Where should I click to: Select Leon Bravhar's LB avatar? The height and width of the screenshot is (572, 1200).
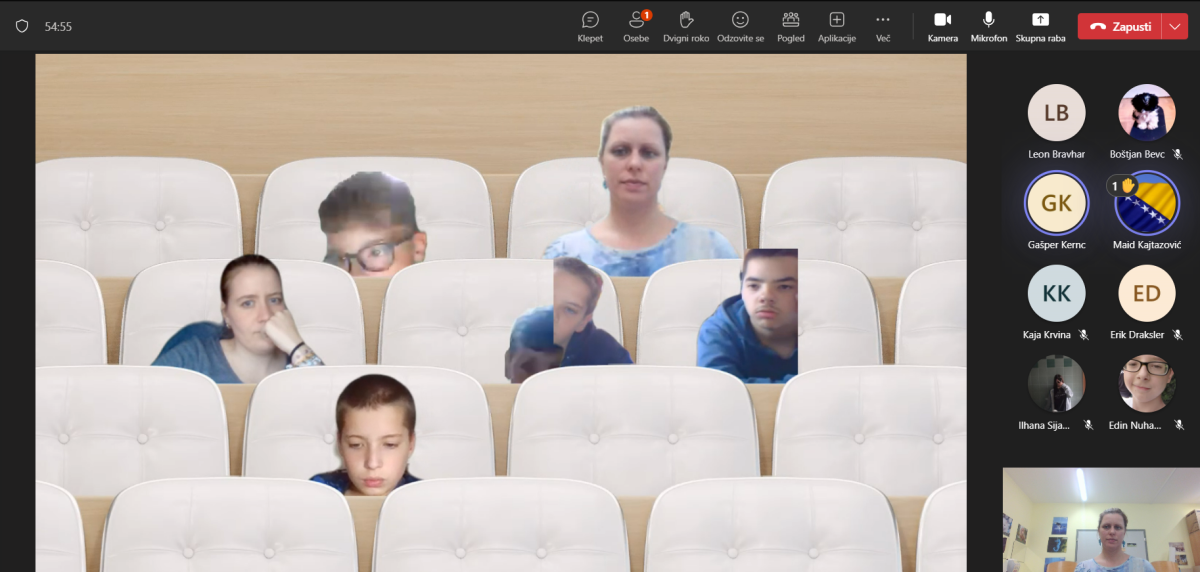[1056, 113]
